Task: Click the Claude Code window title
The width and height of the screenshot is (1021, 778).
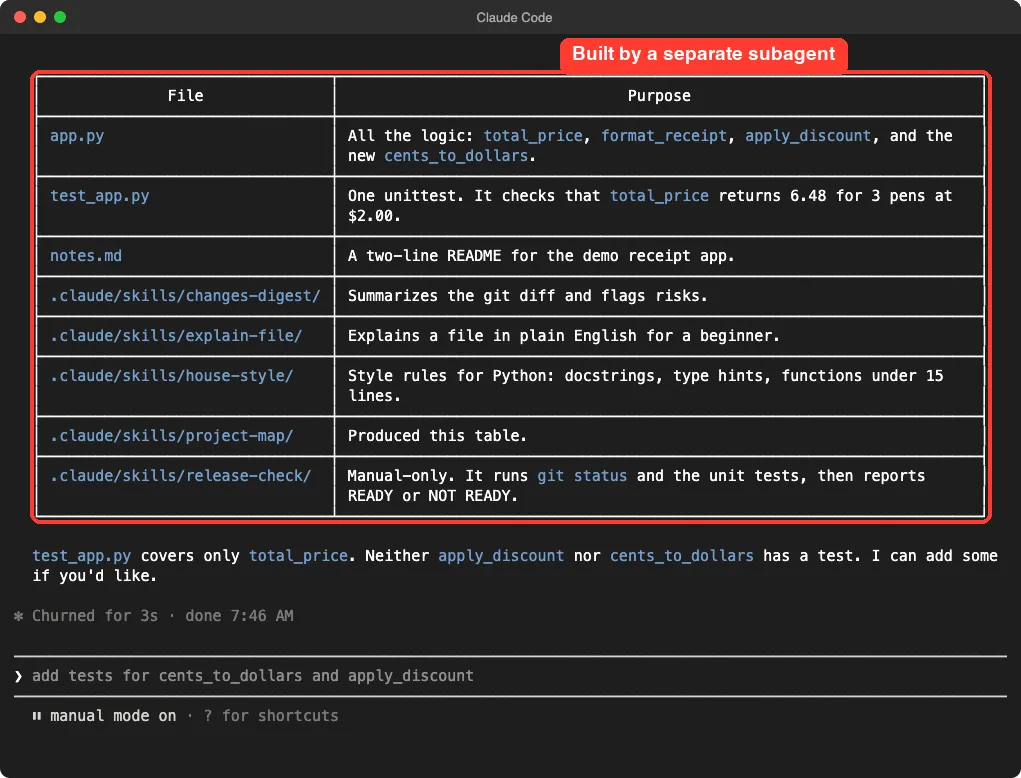Action: point(514,18)
